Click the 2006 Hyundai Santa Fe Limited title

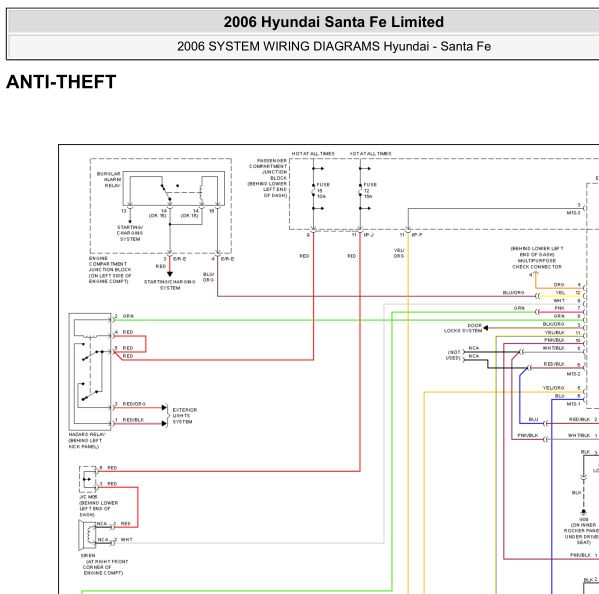tap(333, 22)
